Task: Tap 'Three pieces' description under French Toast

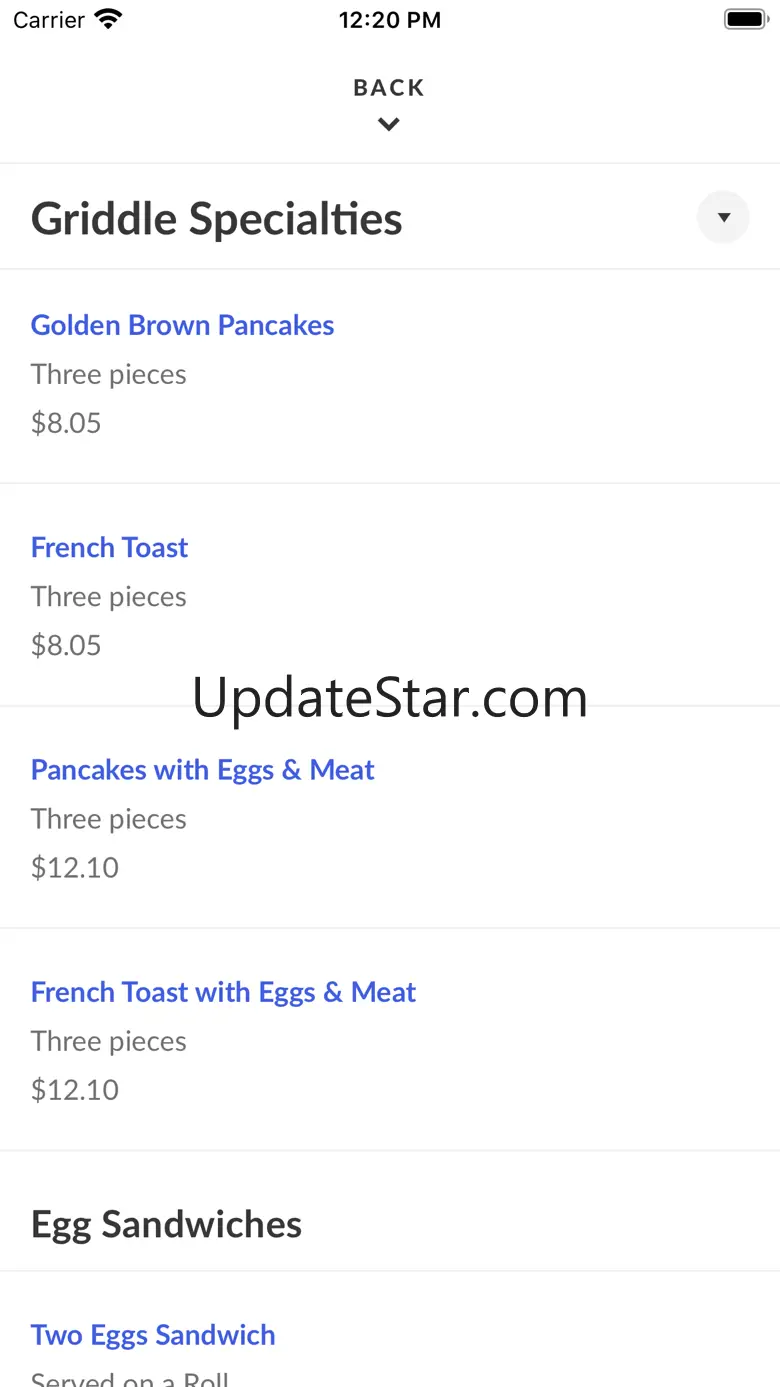Action: coord(108,596)
